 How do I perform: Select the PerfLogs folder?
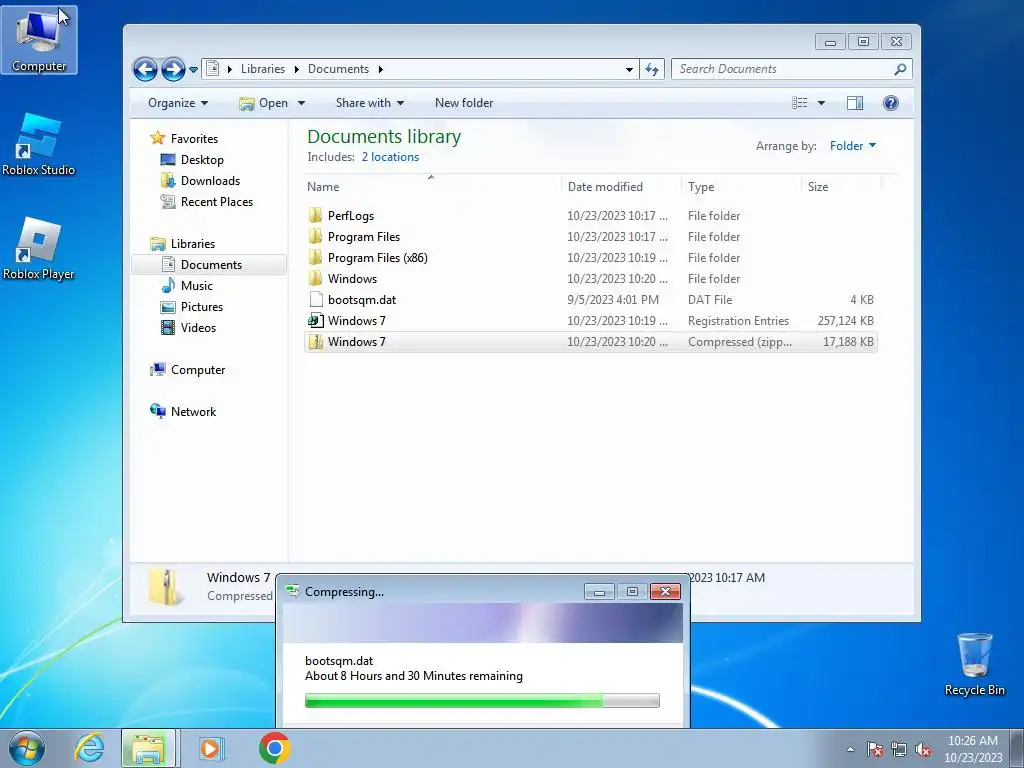pyautogui.click(x=590, y=216)
